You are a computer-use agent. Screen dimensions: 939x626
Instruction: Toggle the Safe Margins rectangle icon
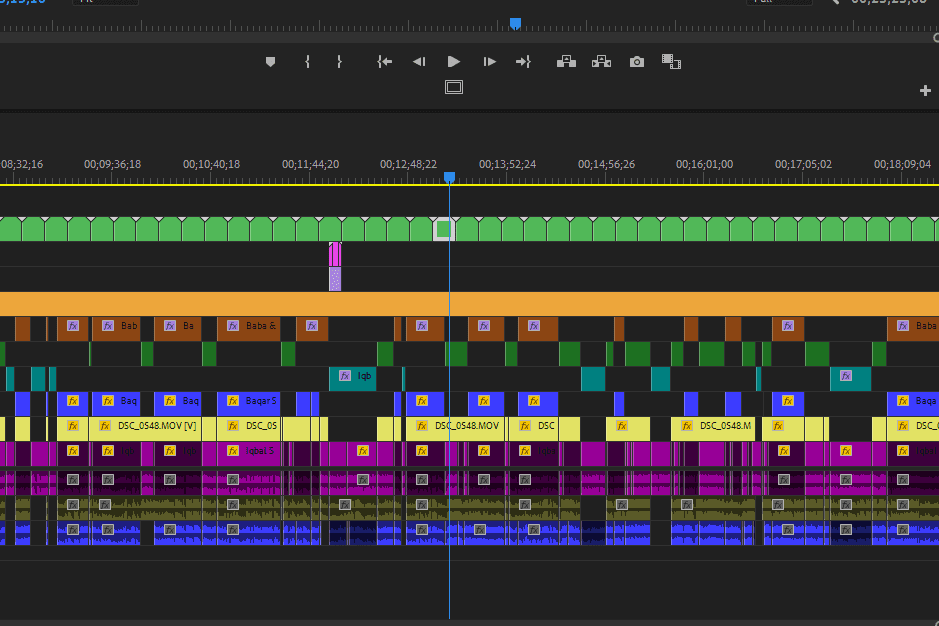click(x=454, y=87)
